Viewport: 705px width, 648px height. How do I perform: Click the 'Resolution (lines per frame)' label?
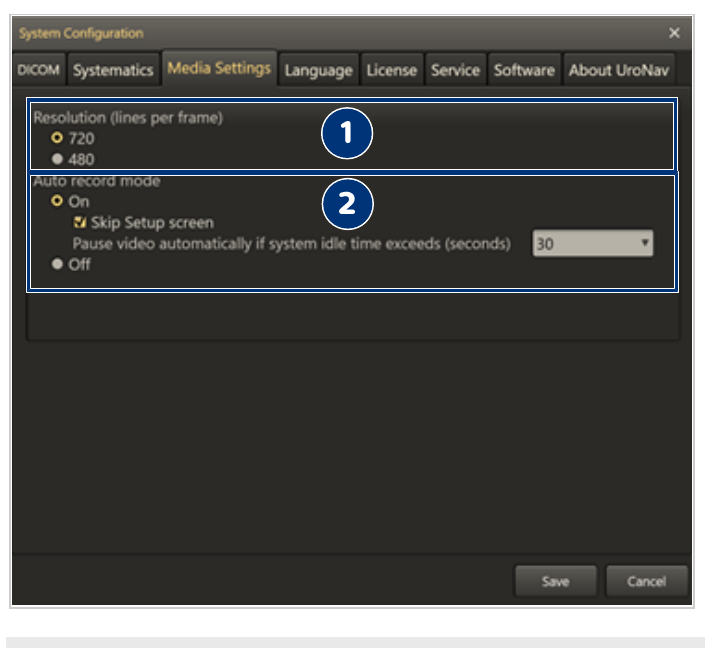pyautogui.click(x=128, y=118)
